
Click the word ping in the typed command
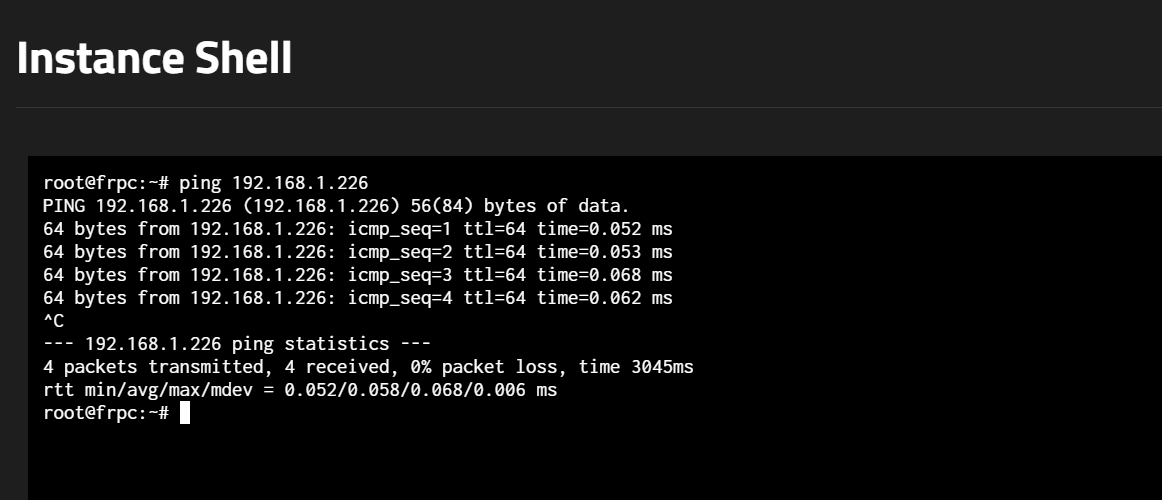tap(200, 183)
